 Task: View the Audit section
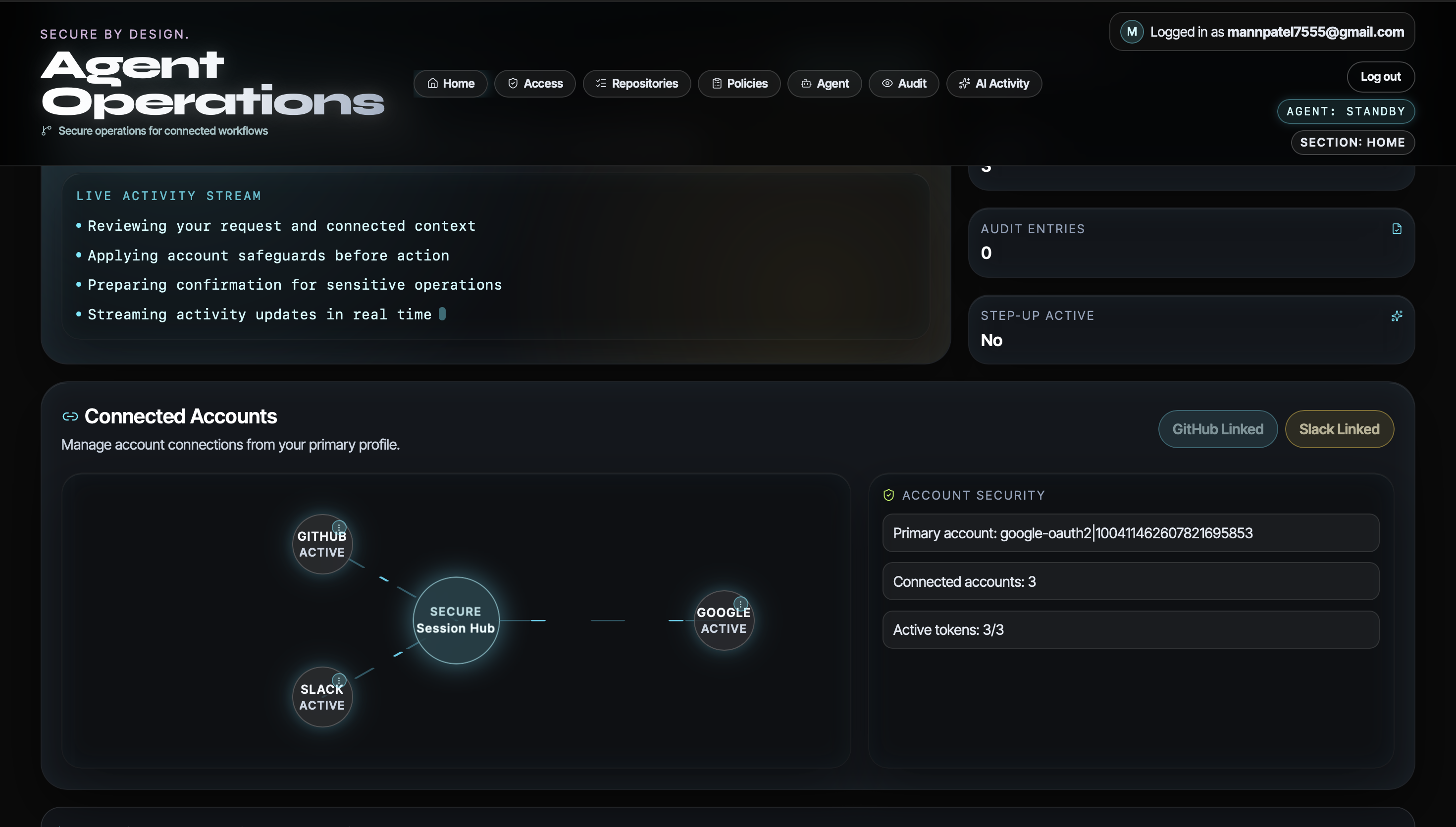point(903,84)
